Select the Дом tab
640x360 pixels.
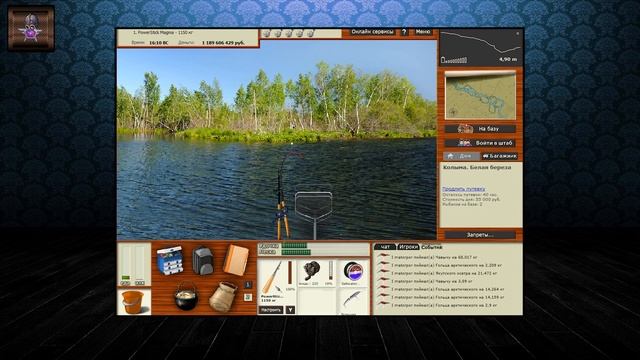click(461, 156)
